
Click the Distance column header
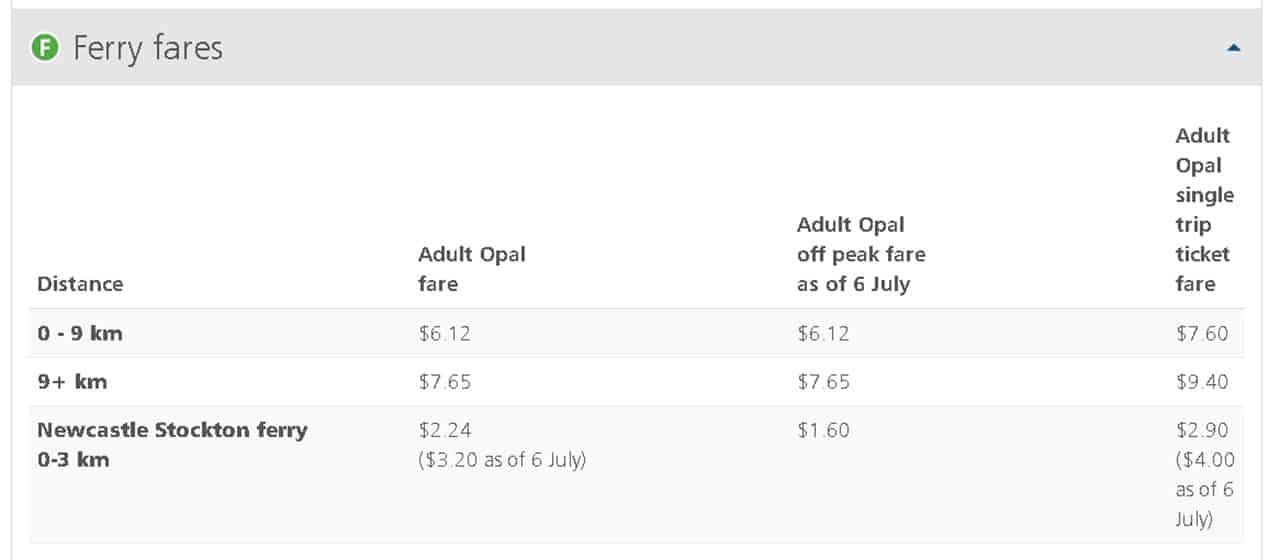tap(80, 284)
